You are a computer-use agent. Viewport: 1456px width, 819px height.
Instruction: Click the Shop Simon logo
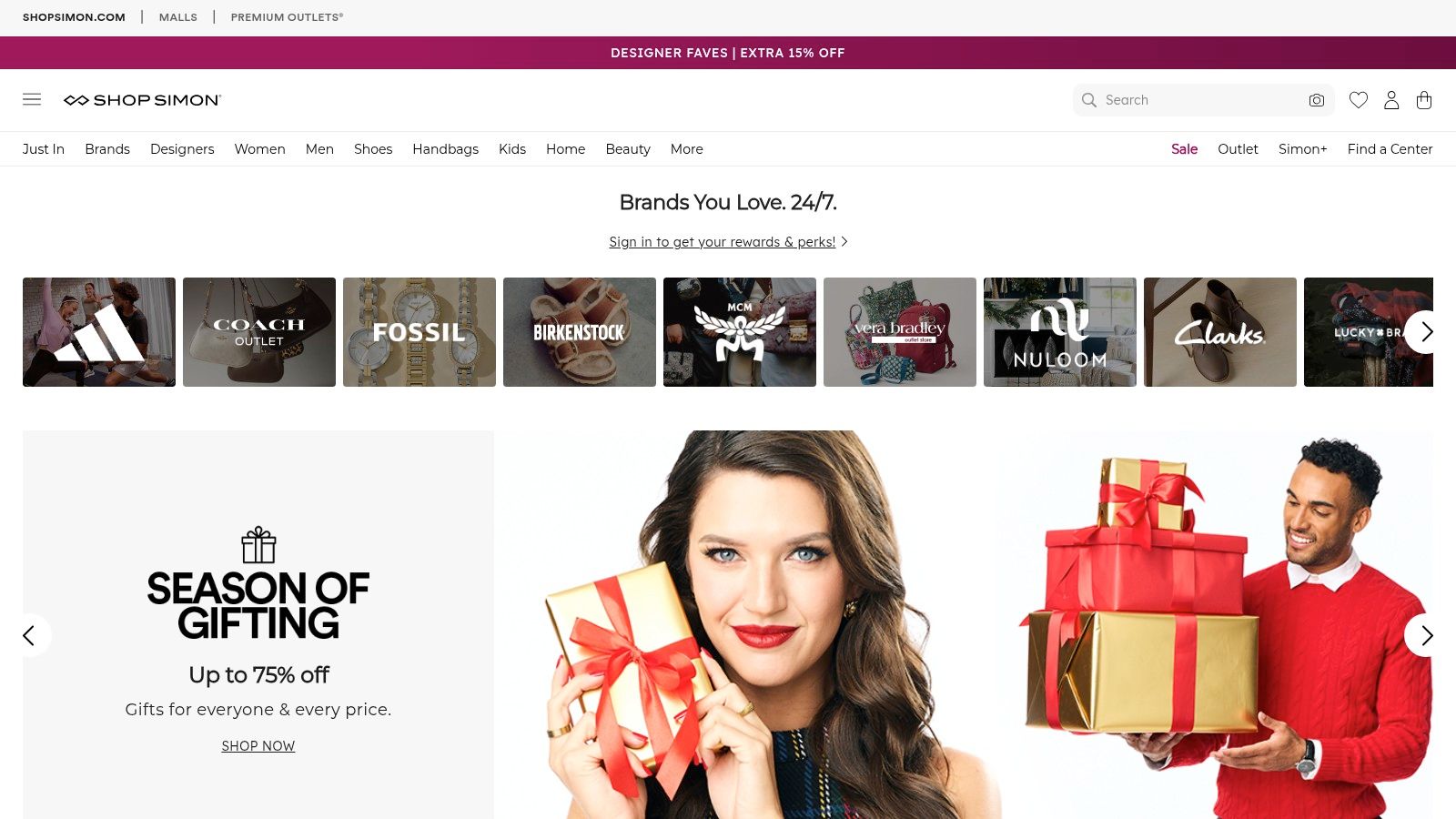142,100
